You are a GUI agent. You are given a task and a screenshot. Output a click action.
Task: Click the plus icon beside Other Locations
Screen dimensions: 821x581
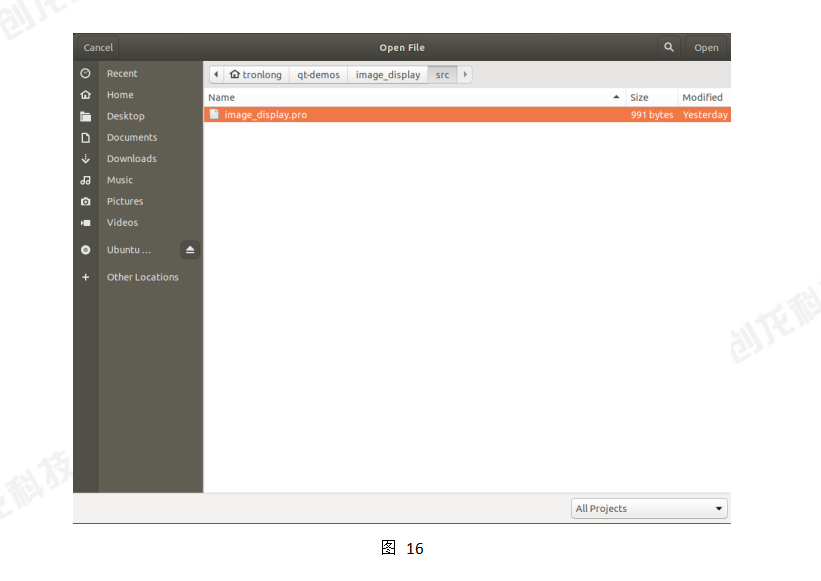85,277
